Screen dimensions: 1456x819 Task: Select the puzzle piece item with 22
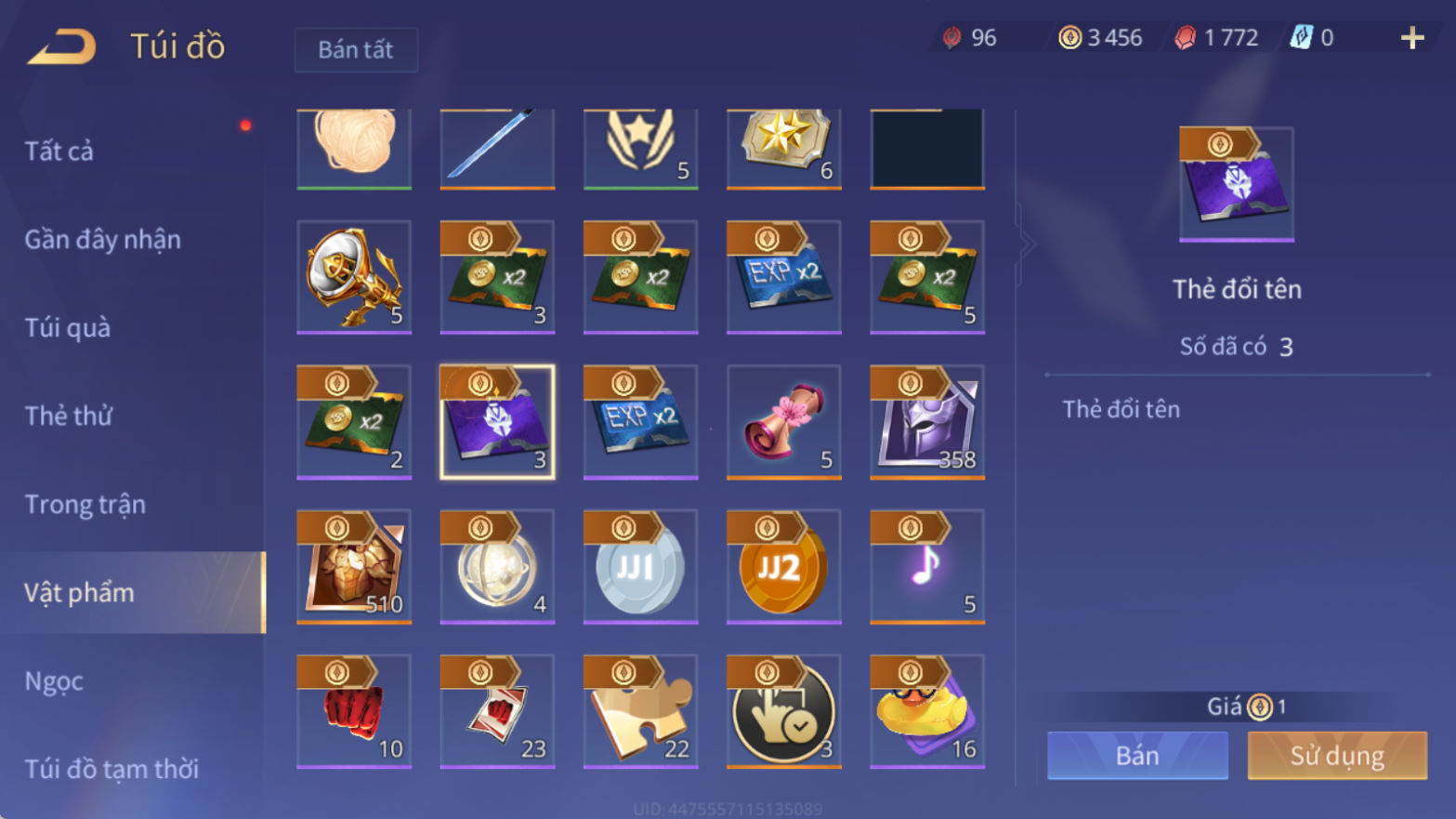click(x=640, y=711)
